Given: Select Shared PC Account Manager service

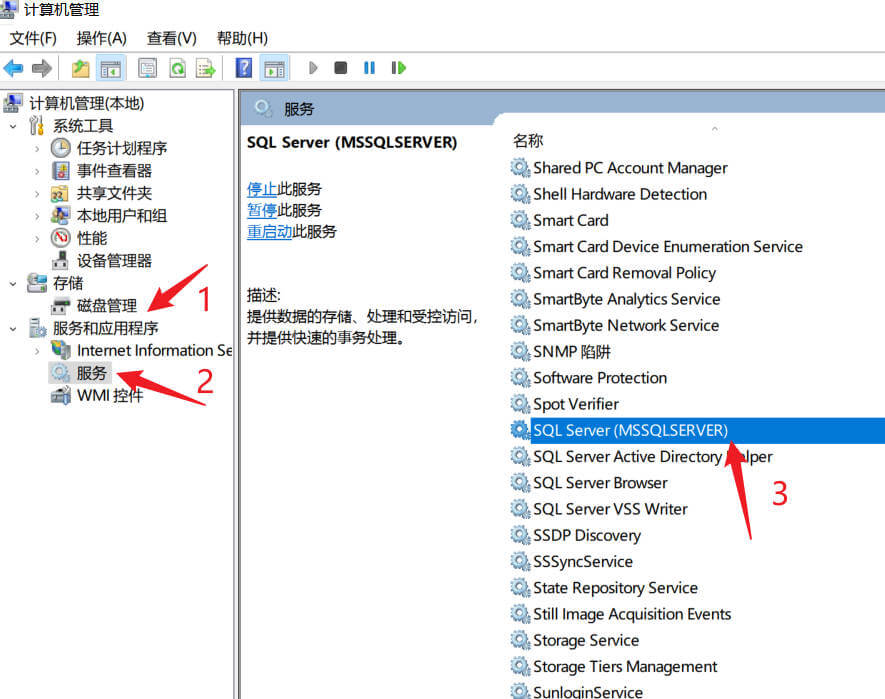Looking at the screenshot, I should click(630, 168).
